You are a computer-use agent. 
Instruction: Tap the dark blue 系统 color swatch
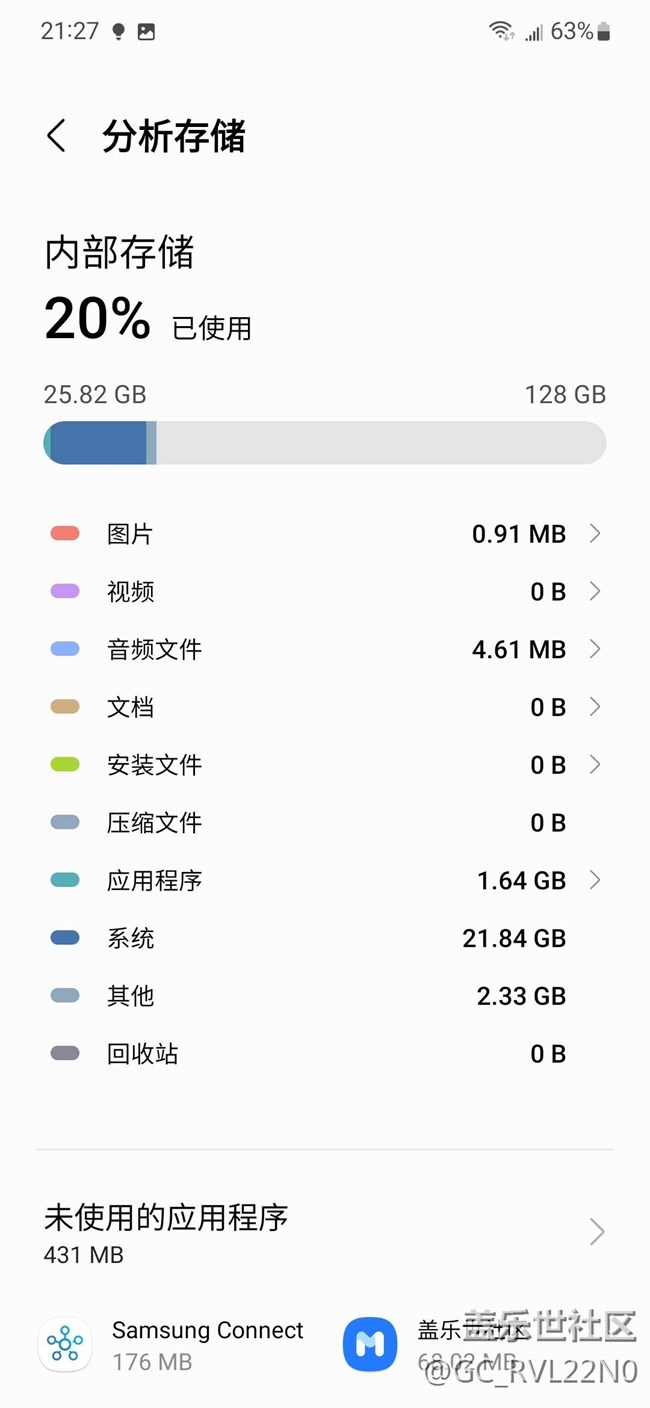coord(65,938)
